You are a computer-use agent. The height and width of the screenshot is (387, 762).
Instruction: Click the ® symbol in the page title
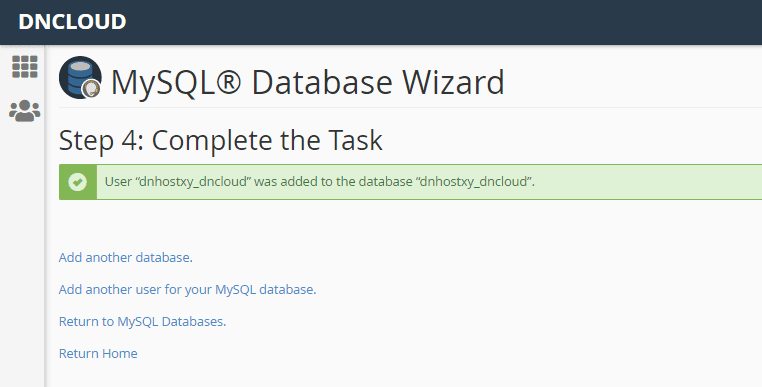(228, 81)
